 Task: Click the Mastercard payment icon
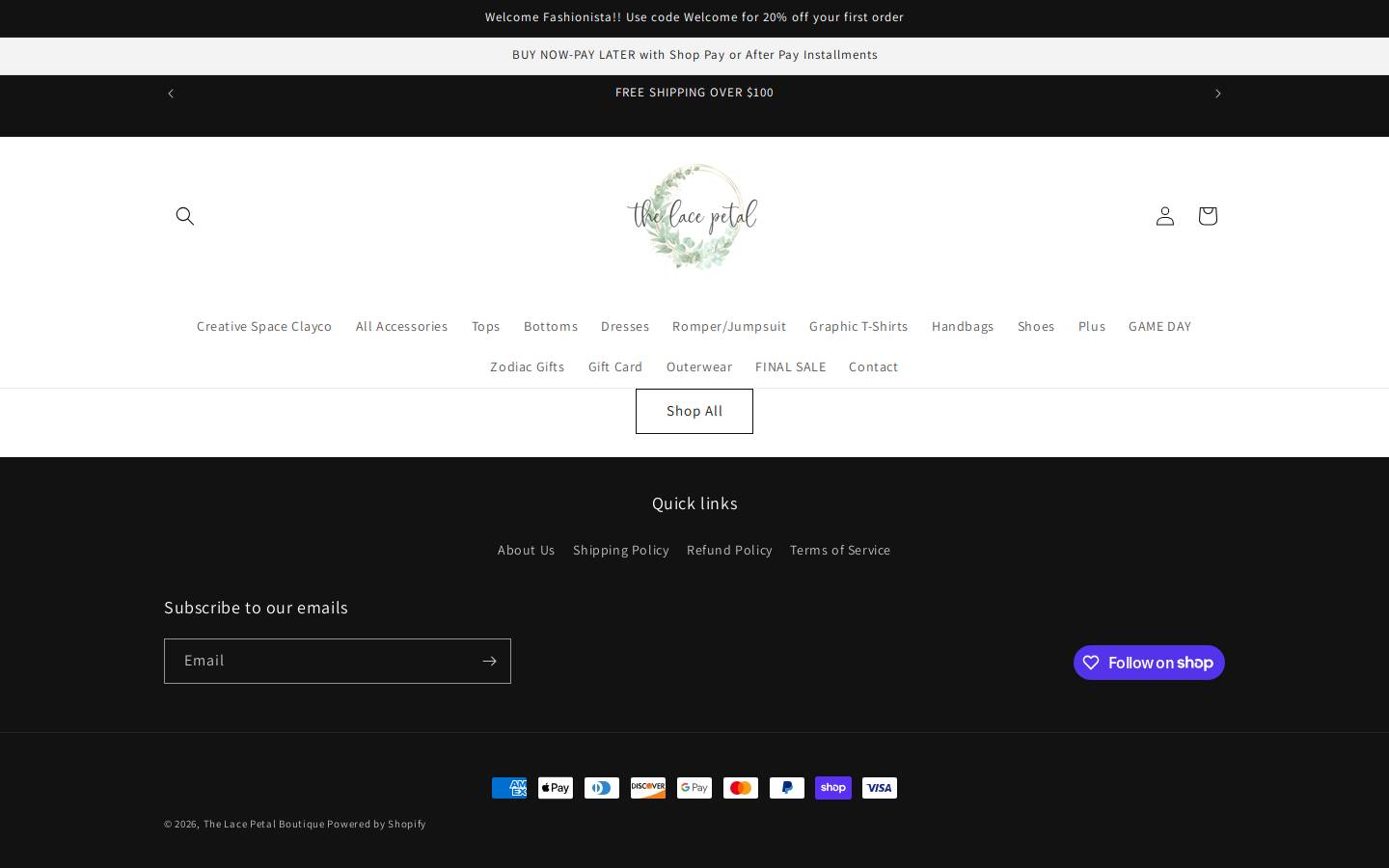tap(741, 788)
